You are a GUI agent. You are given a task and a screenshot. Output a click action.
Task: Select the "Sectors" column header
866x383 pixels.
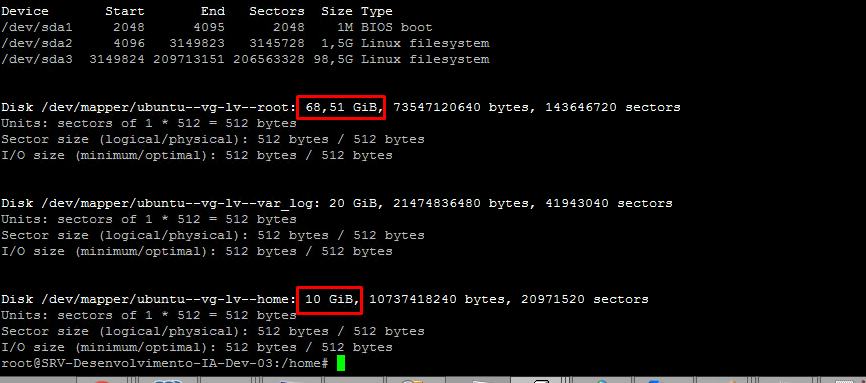pos(277,11)
